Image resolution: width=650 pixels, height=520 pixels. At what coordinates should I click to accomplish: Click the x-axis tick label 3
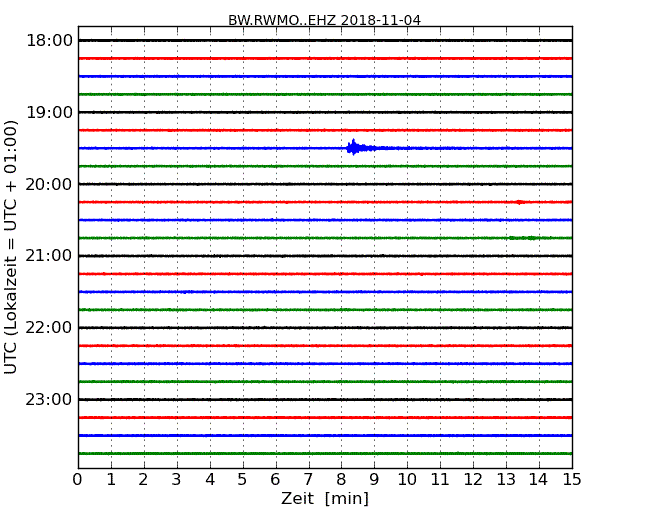pyautogui.click(x=177, y=480)
